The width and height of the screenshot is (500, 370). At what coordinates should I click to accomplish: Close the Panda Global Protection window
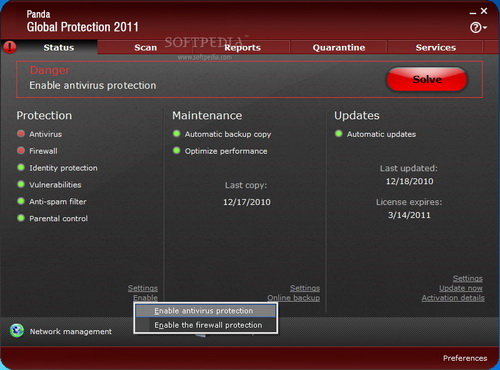coord(484,11)
